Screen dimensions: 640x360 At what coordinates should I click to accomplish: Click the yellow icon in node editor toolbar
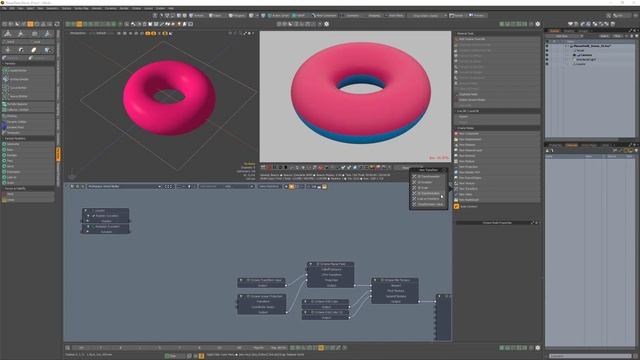point(324,187)
